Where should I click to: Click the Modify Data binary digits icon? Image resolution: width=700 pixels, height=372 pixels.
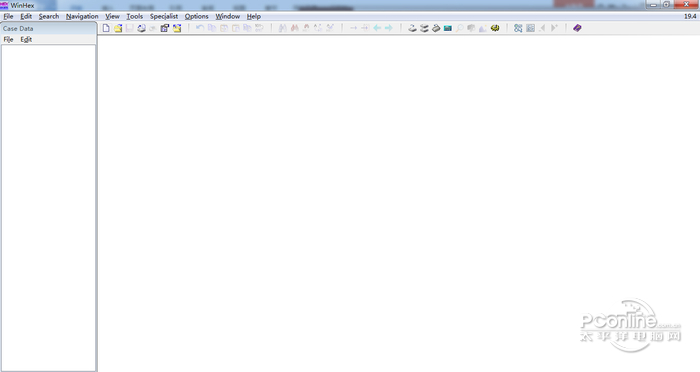click(x=259, y=28)
